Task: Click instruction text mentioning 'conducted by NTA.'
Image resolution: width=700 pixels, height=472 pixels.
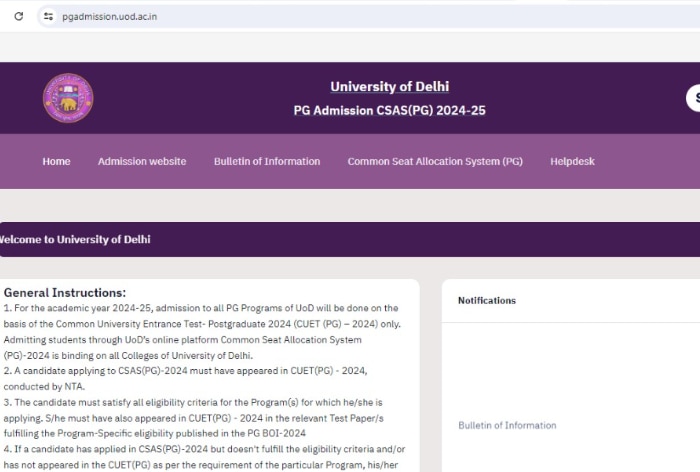Action: [x=44, y=386]
